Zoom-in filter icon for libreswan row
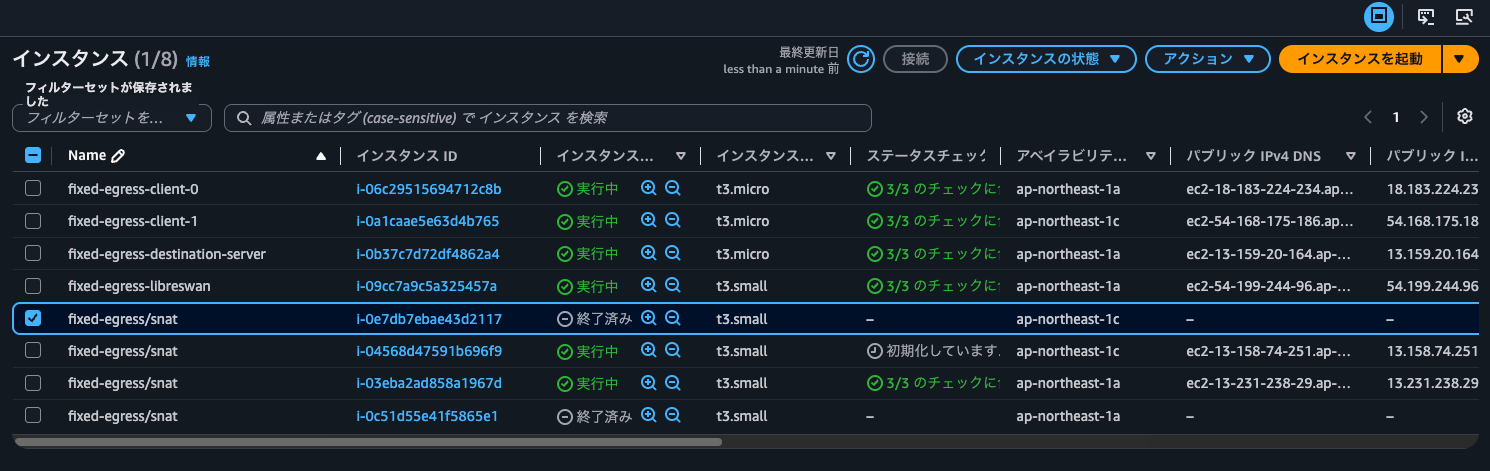 [648, 285]
